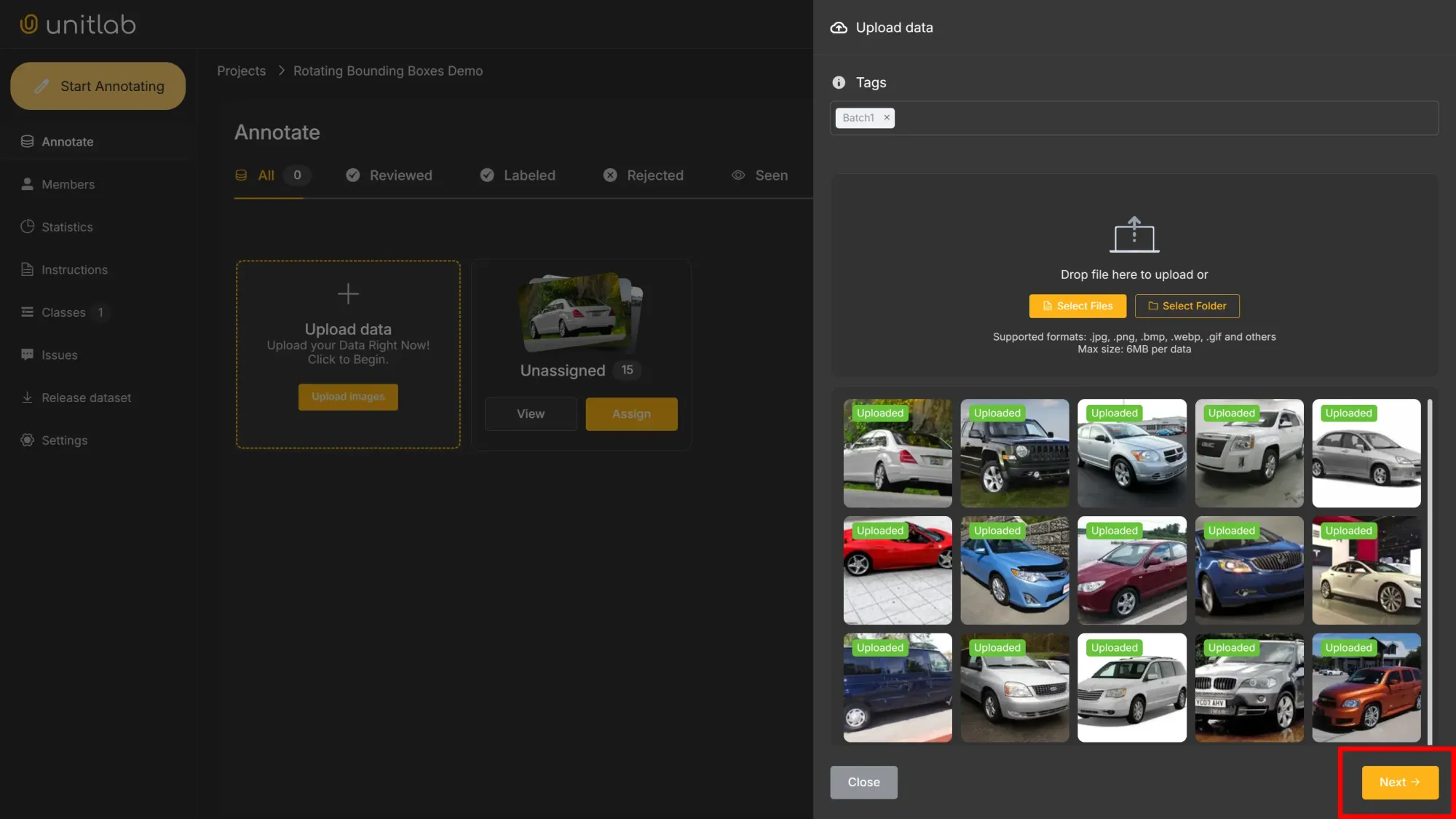Select the Members icon
This screenshot has height=819, width=1456.
point(28,184)
